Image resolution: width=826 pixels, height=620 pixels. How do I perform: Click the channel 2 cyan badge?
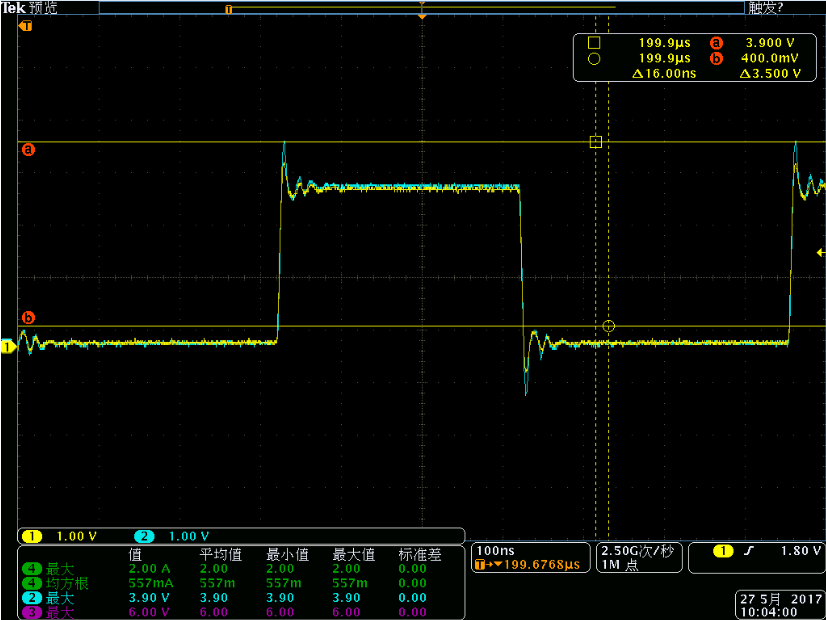tap(144, 536)
